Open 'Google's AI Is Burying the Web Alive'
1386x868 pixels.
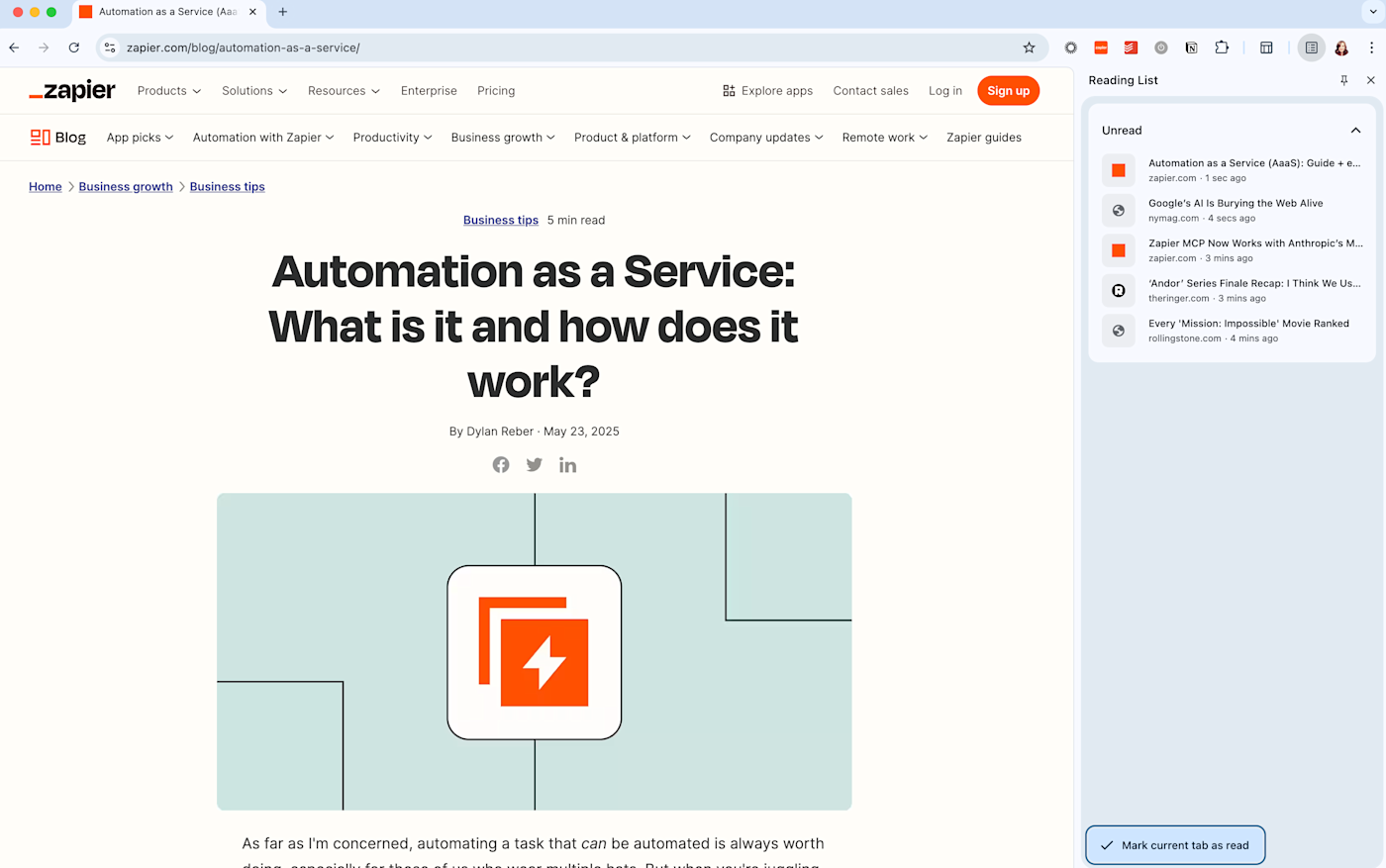[x=1233, y=210]
